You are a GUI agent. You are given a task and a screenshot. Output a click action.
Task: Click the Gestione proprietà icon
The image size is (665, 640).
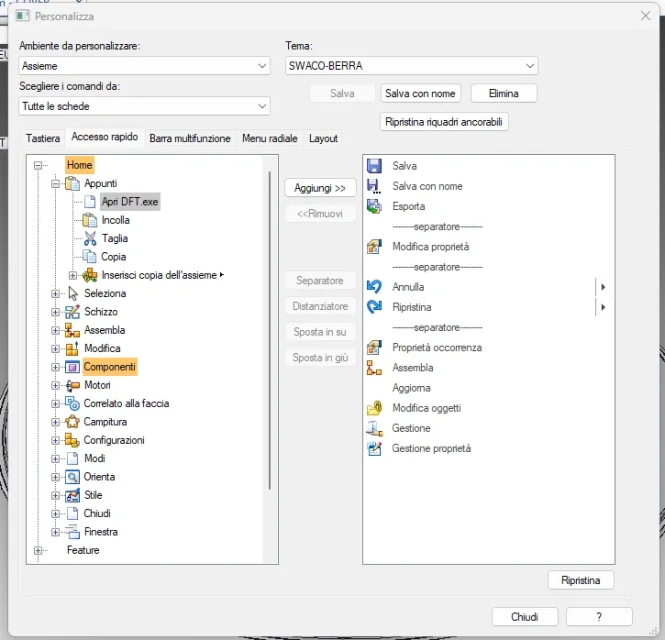(374, 449)
